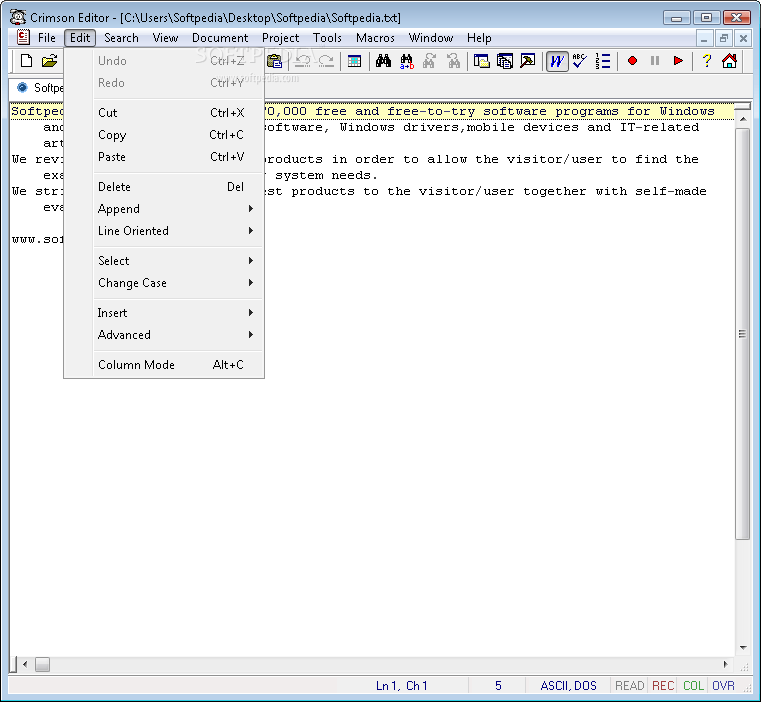The image size is (761, 702).
Task: Click the New document toolbar icon
Action: (x=26, y=61)
